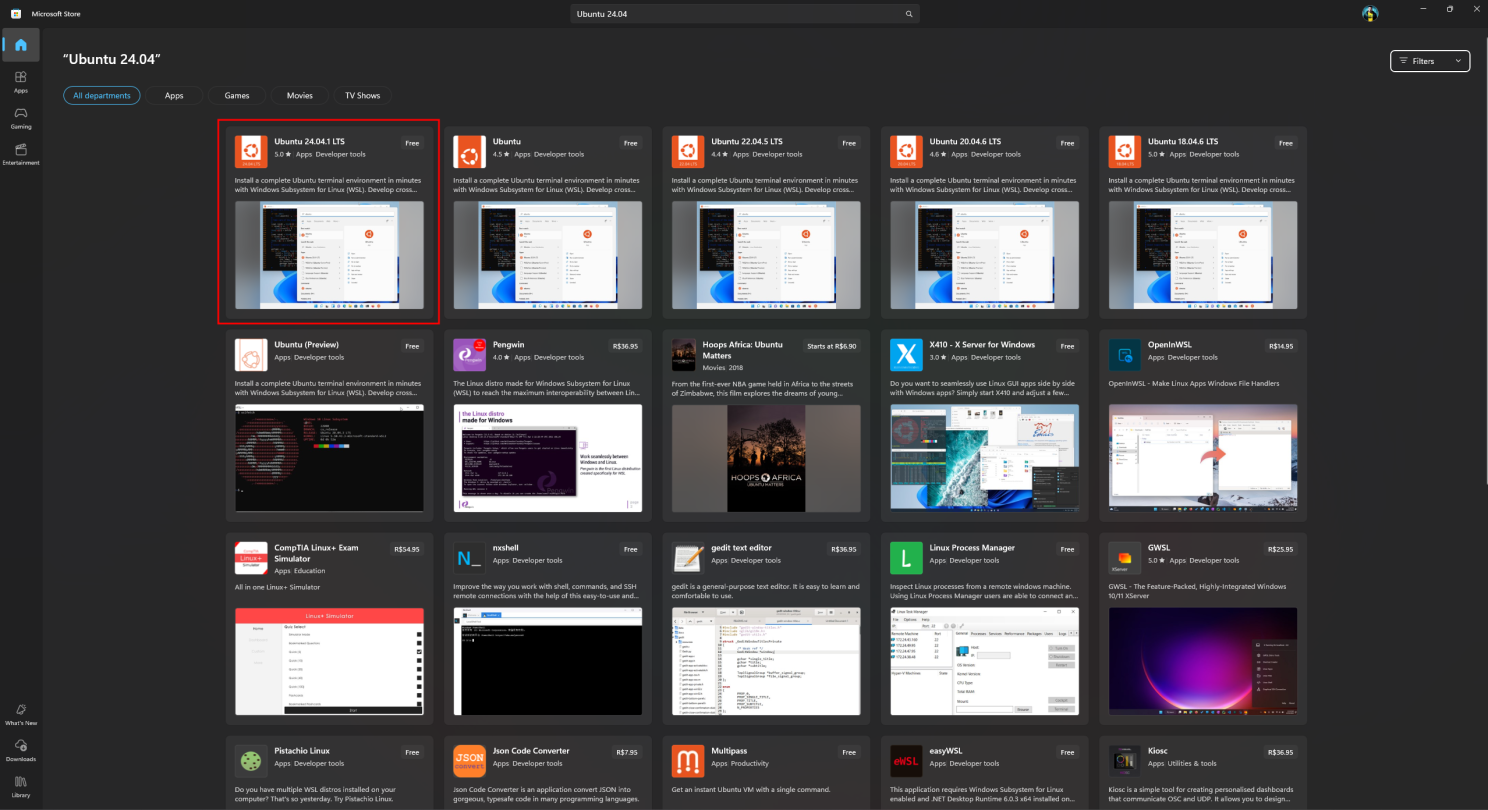
Task: Click the search box with Ubuntu 24.04
Action: (x=744, y=14)
